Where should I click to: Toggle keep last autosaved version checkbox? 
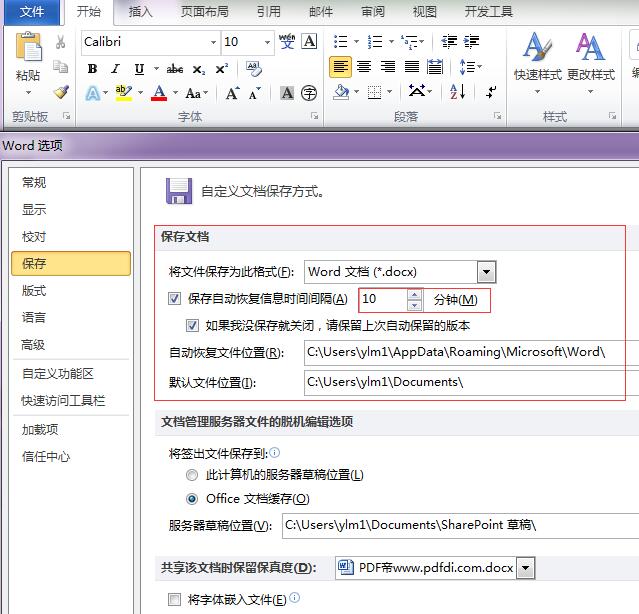click(192, 326)
